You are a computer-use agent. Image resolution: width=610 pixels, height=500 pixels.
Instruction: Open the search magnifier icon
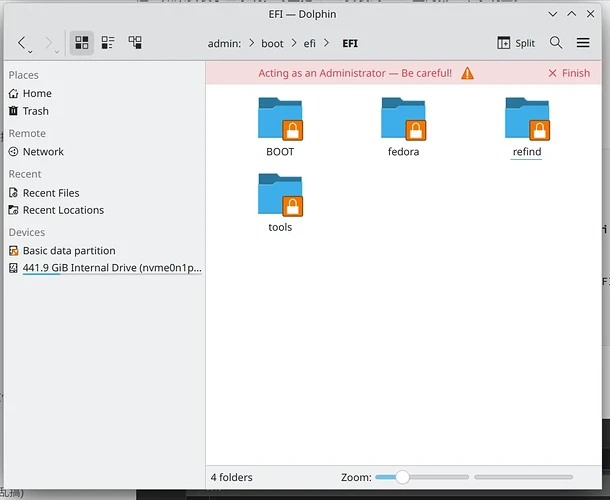point(556,43)
